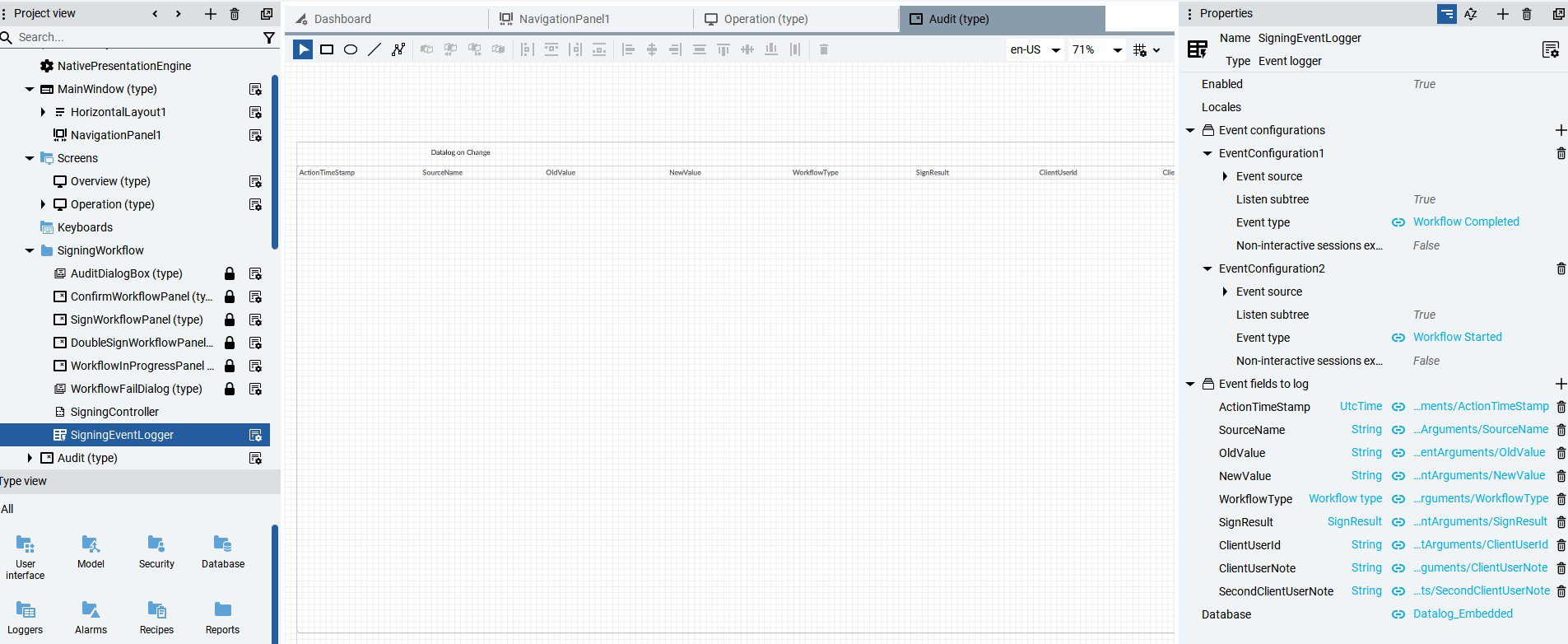
Task: Collapse the Screens folder node
Action: (30, 158)
